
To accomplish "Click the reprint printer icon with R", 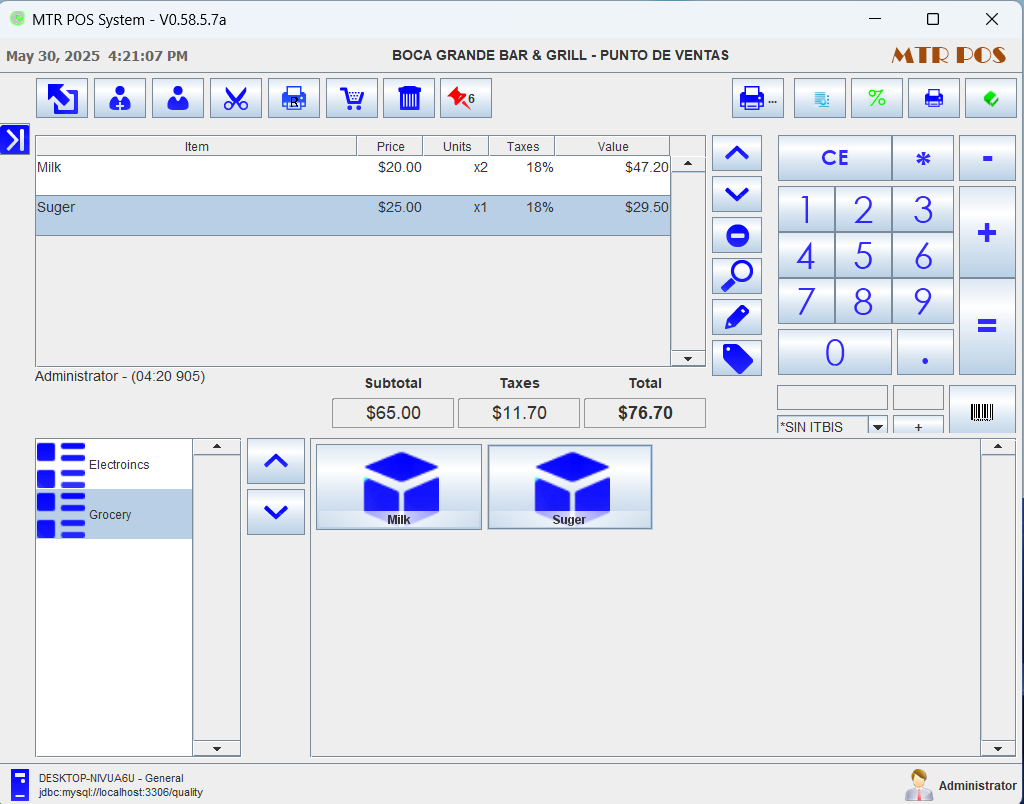I will point(294,98).
